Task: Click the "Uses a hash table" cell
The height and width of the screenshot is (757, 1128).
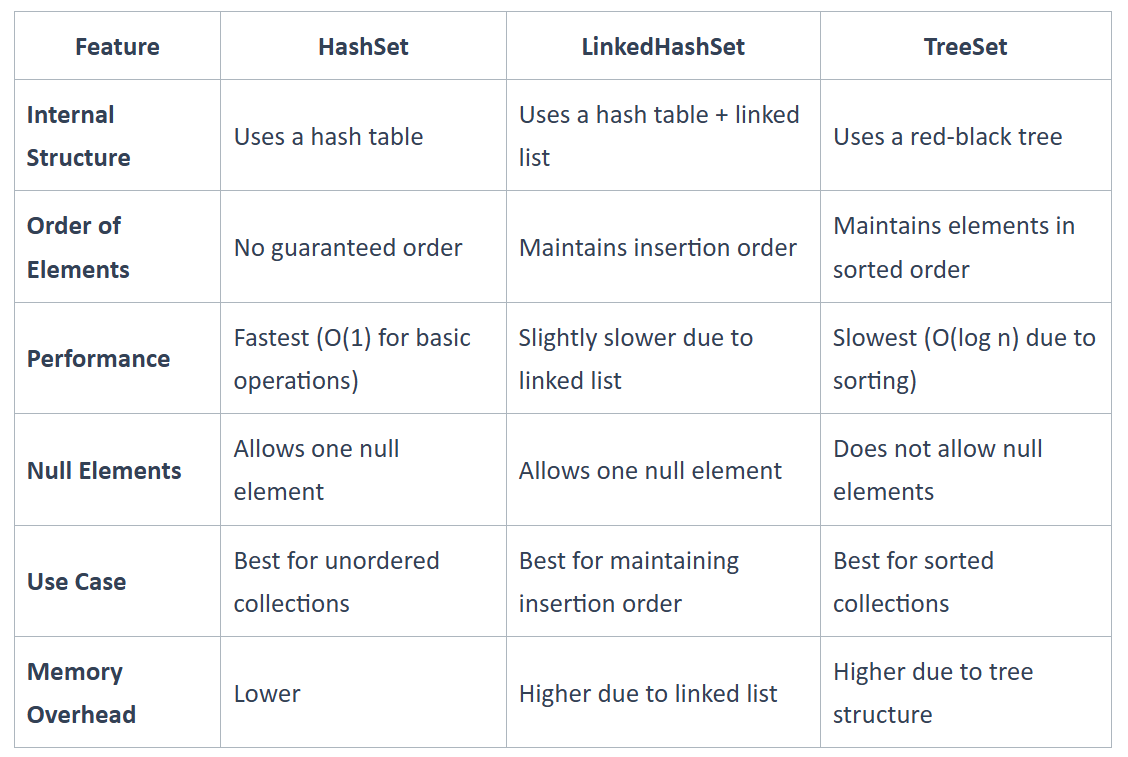Action: (328, 137)
